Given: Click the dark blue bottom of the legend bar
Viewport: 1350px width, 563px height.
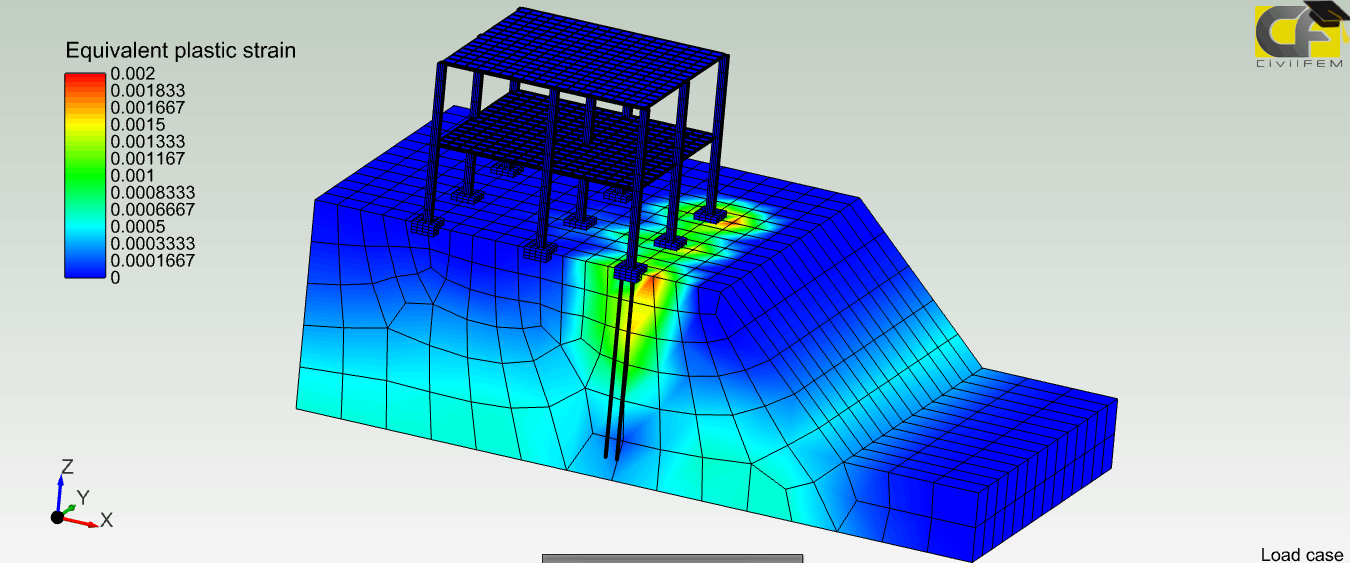Looking at the screenshot, I should [x=84, y=268].
